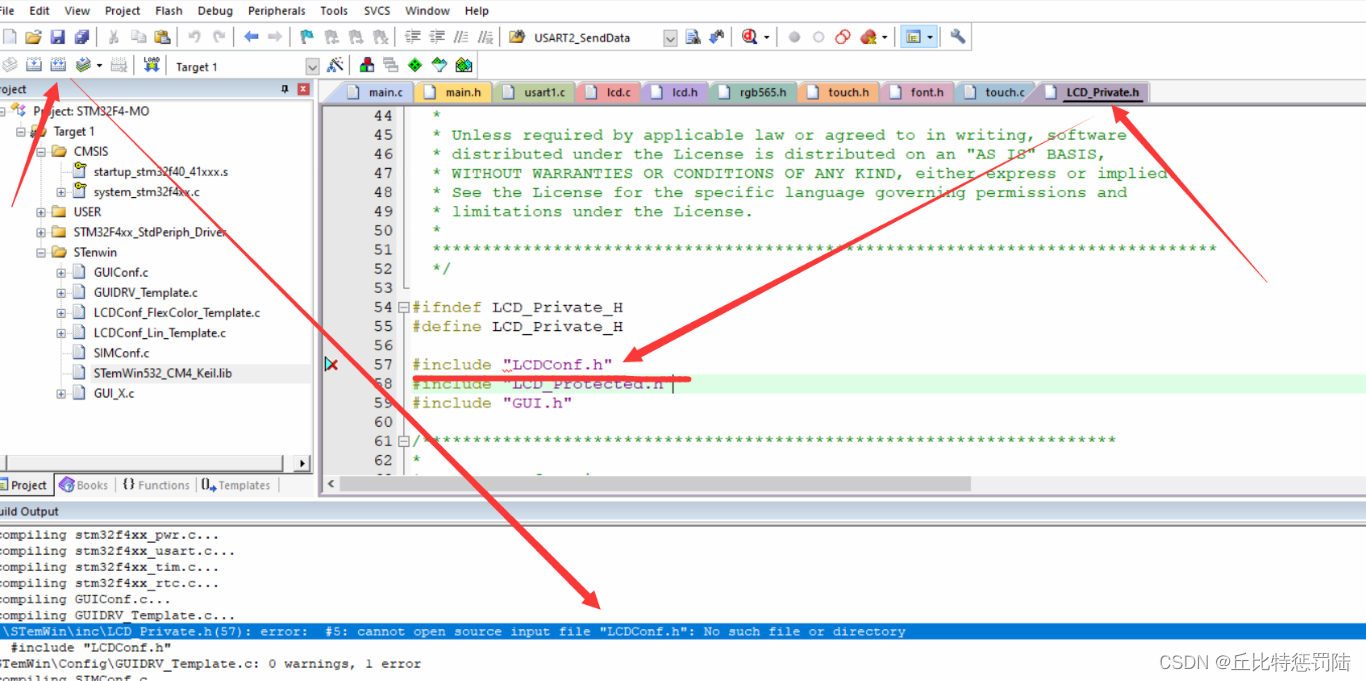The width and height of the screenshot is (1366, 681).
Task: Open the Flash menu
Action: [x=169, y=11]
